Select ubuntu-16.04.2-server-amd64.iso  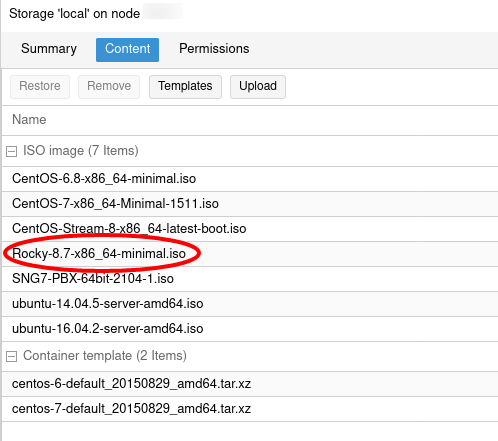250,329
